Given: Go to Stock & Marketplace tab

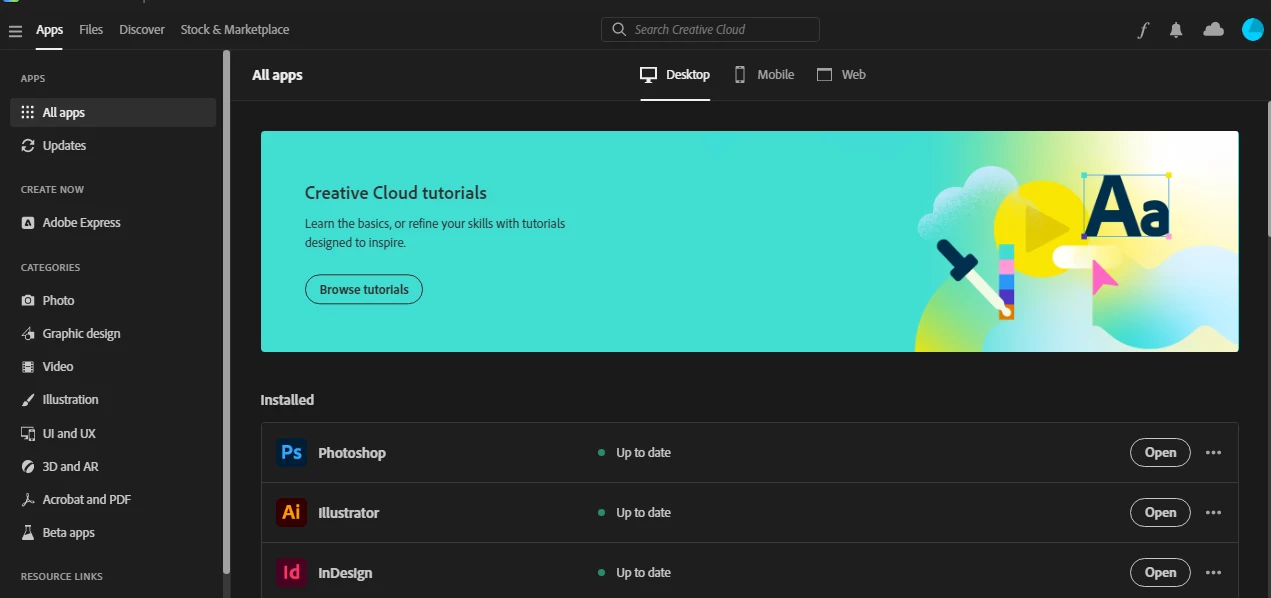Looking at the screenshot, I should coord(235,30).
